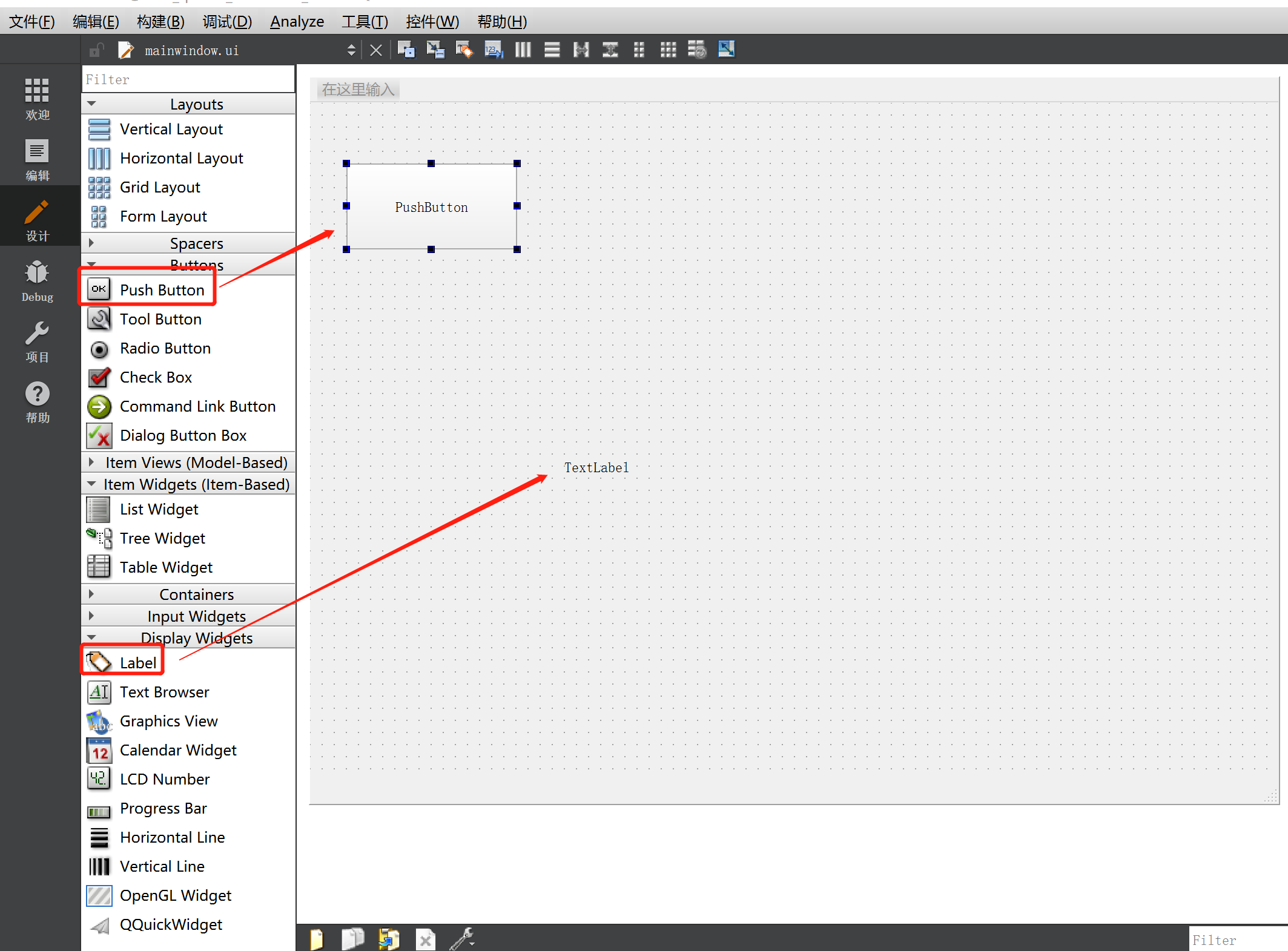The width and height of the screenshot is (1288, 951).
Task: Open the 构建(B) menu
Action: point(160,22)
